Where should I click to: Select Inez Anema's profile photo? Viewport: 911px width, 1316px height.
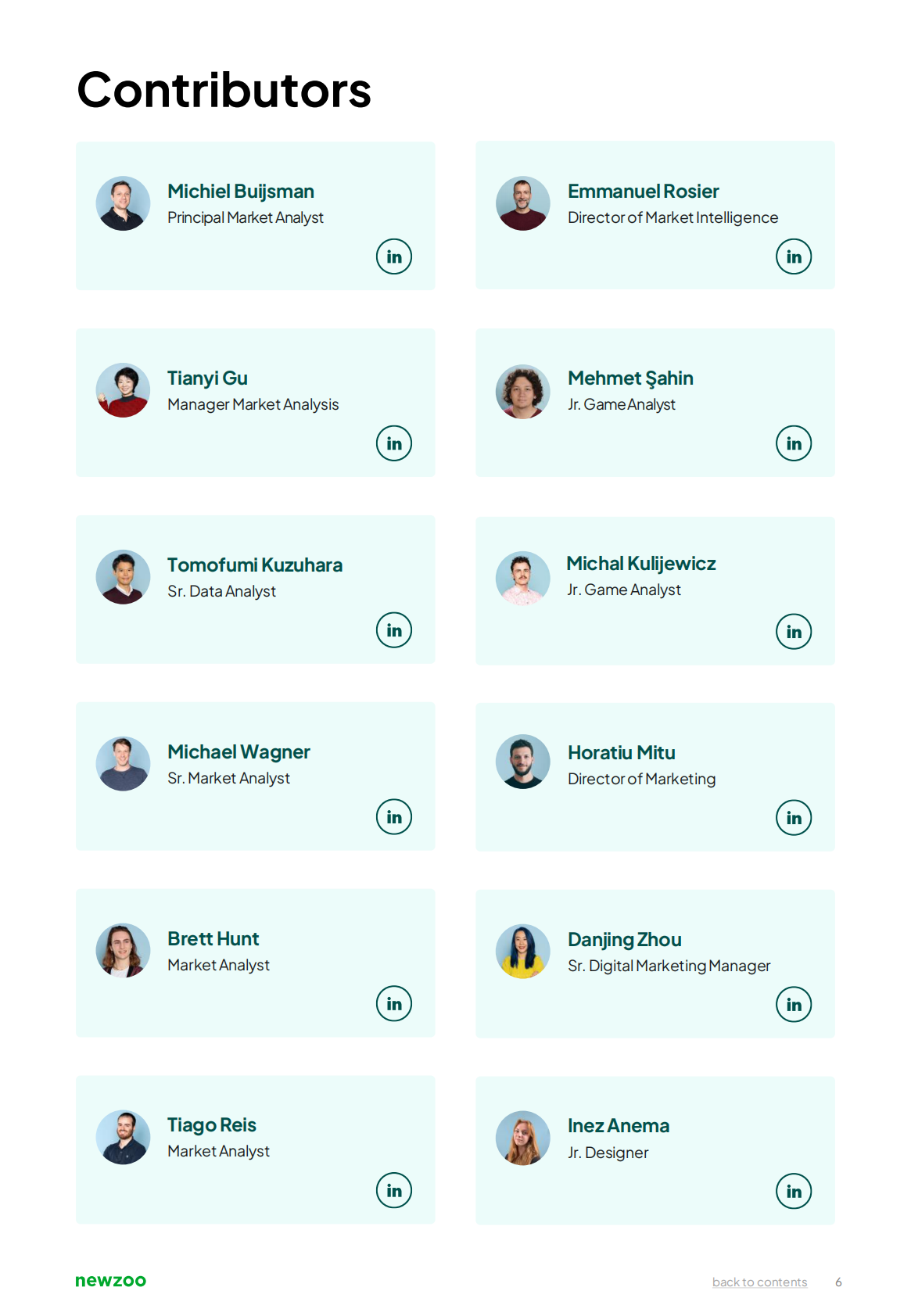(523, 1139)
